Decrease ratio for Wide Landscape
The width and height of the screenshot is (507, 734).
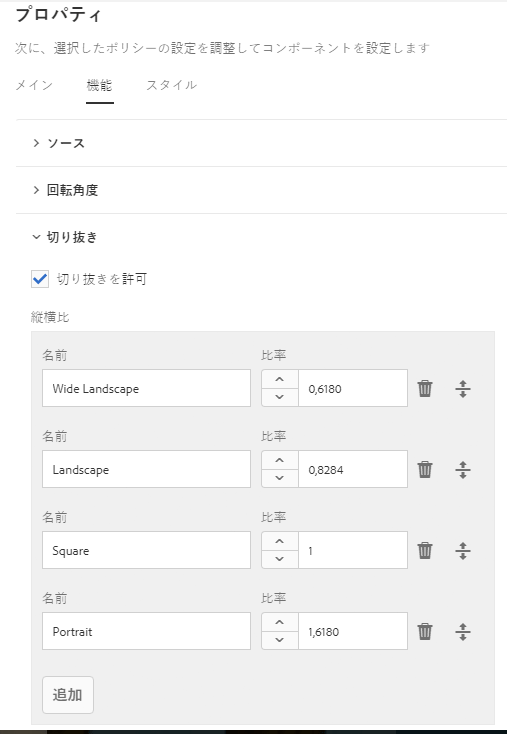(x=279, y=397)
